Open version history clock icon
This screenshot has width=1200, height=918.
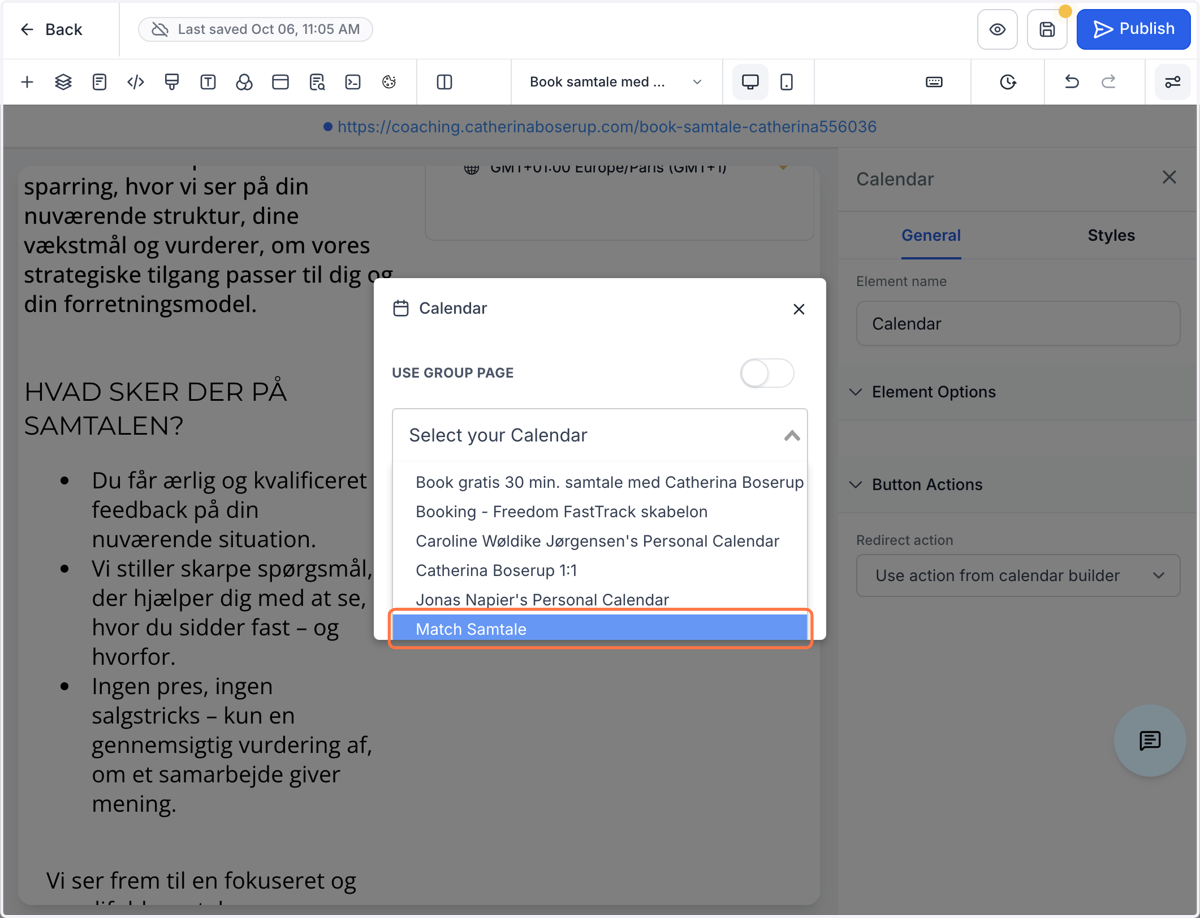point(1008,82)
